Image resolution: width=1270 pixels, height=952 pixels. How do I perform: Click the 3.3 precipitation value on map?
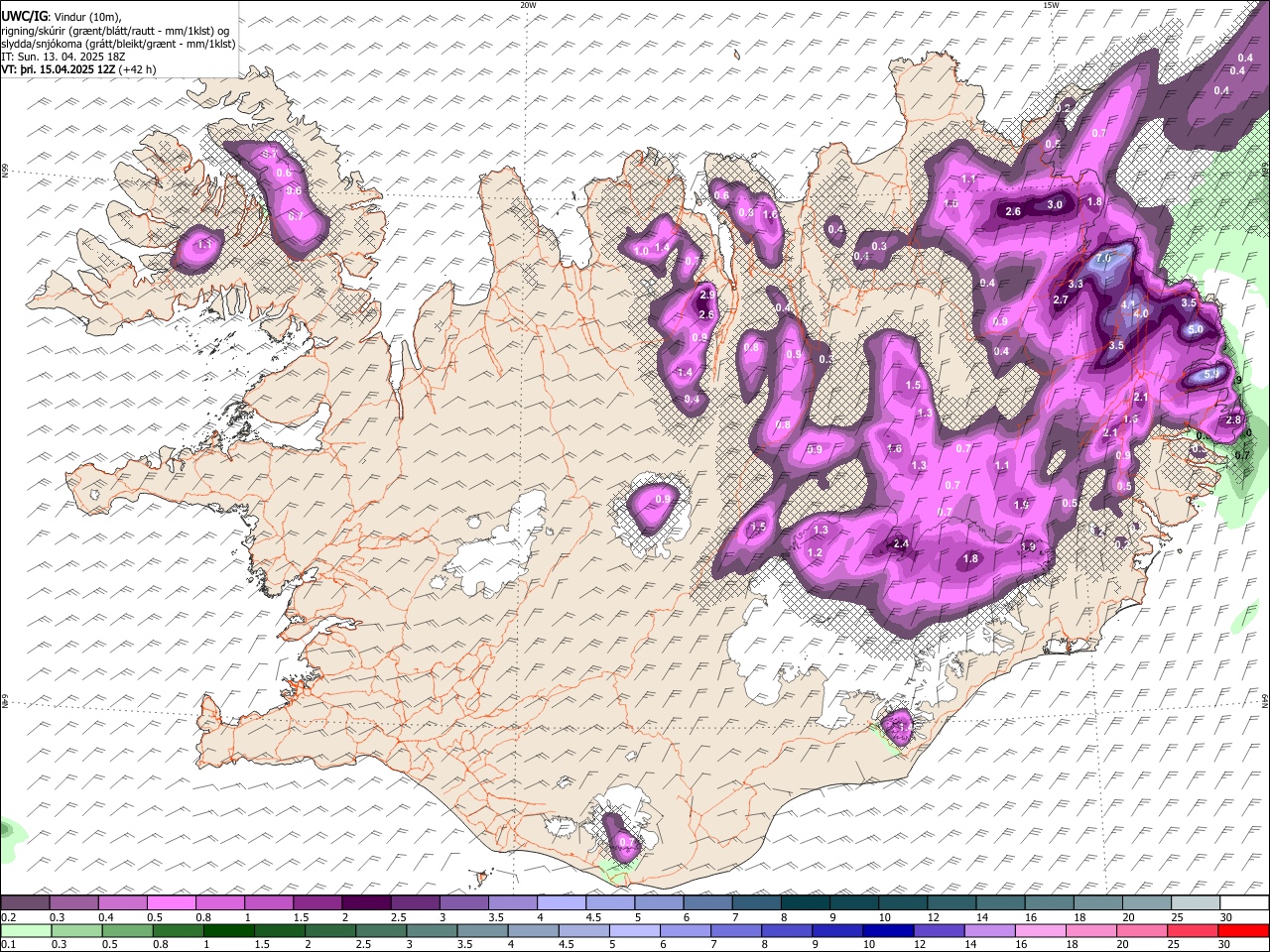pos(1075,284)
